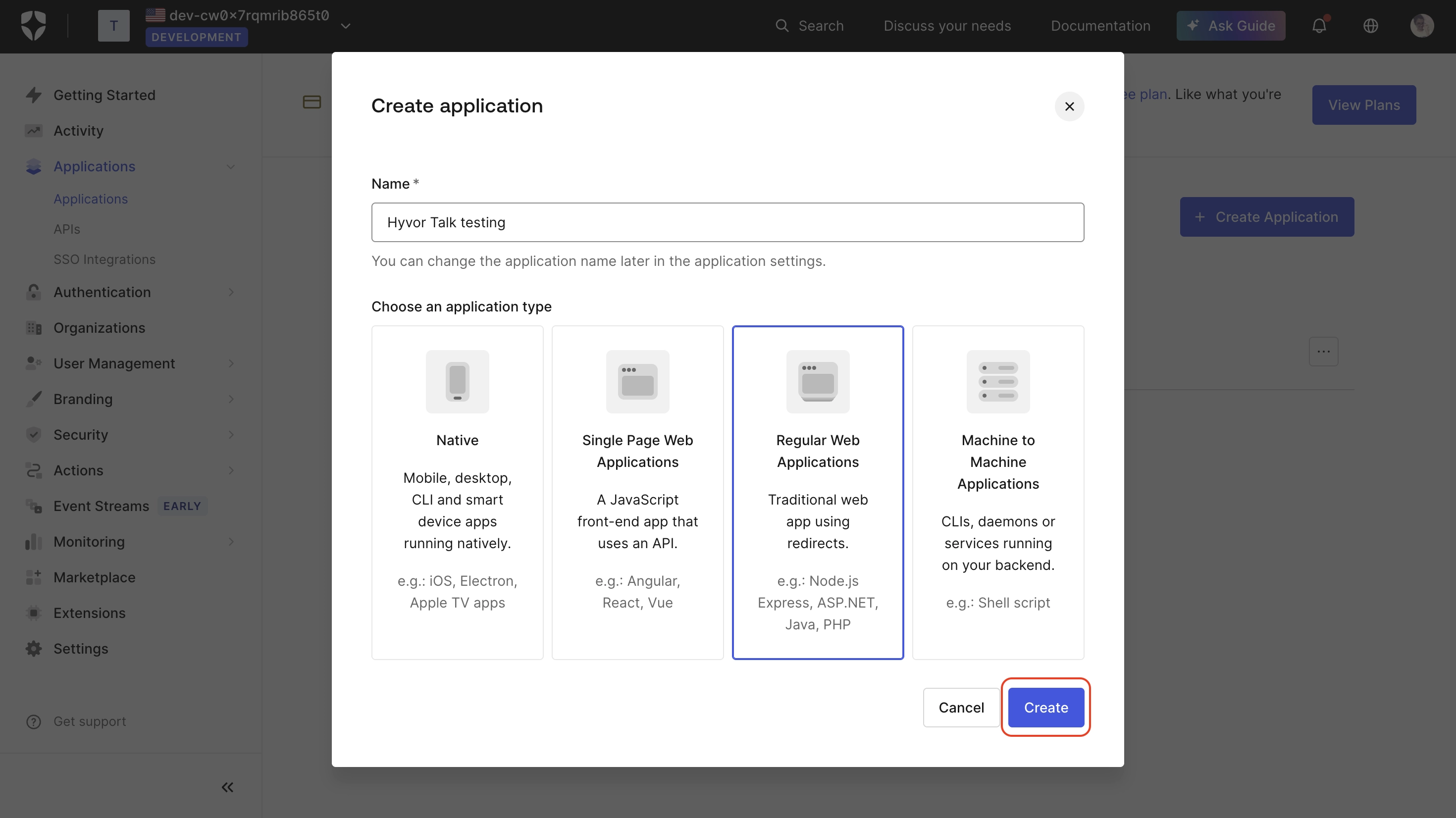1456x818 pixels.
Task: Select the Applications sub-item
Action: [91, 199]
